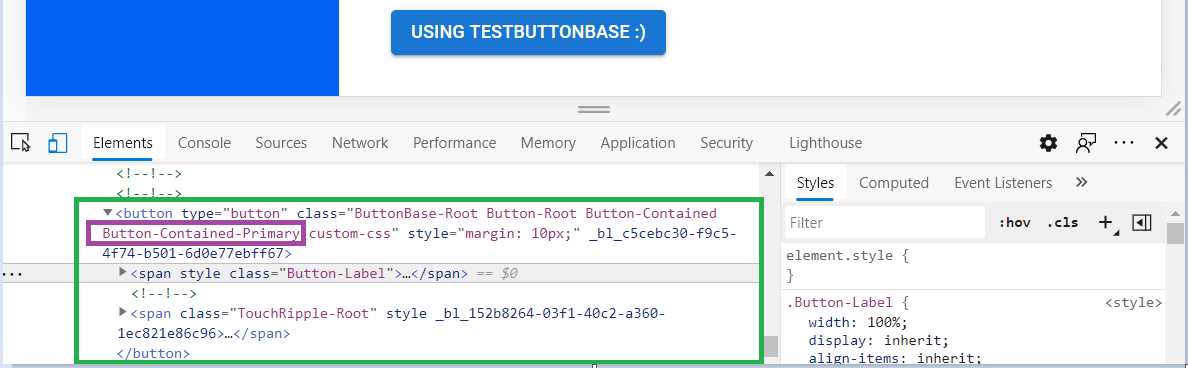Select the Styles sub-tab

815,182
